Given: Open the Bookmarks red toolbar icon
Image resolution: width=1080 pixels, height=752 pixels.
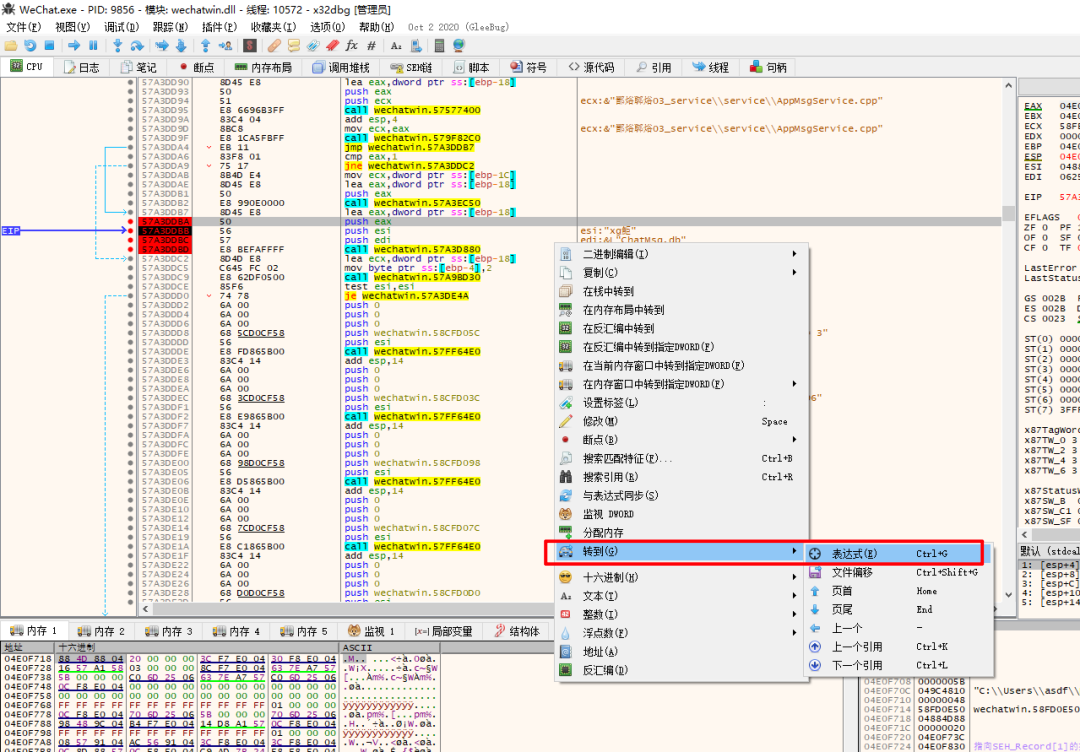Looking at the screenshot, I should [333, 45].
